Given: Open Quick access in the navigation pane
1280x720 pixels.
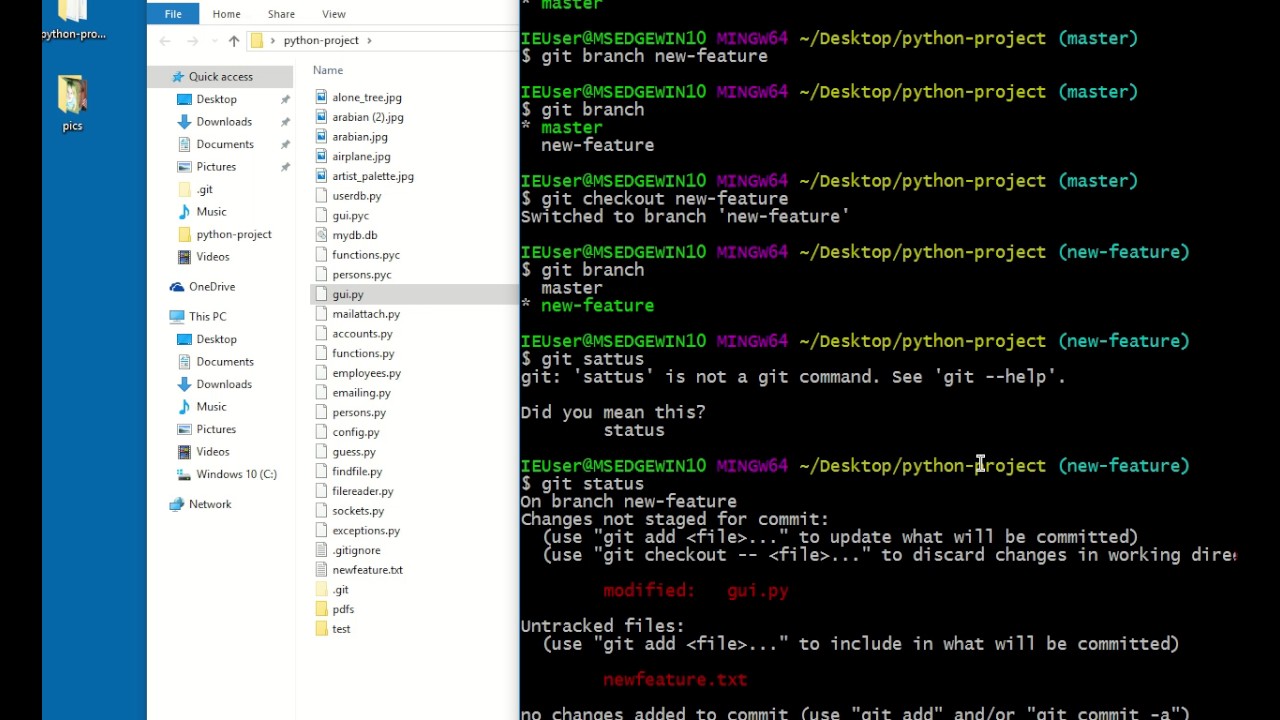Looking at the screenshot, I should tap(220, 77).
